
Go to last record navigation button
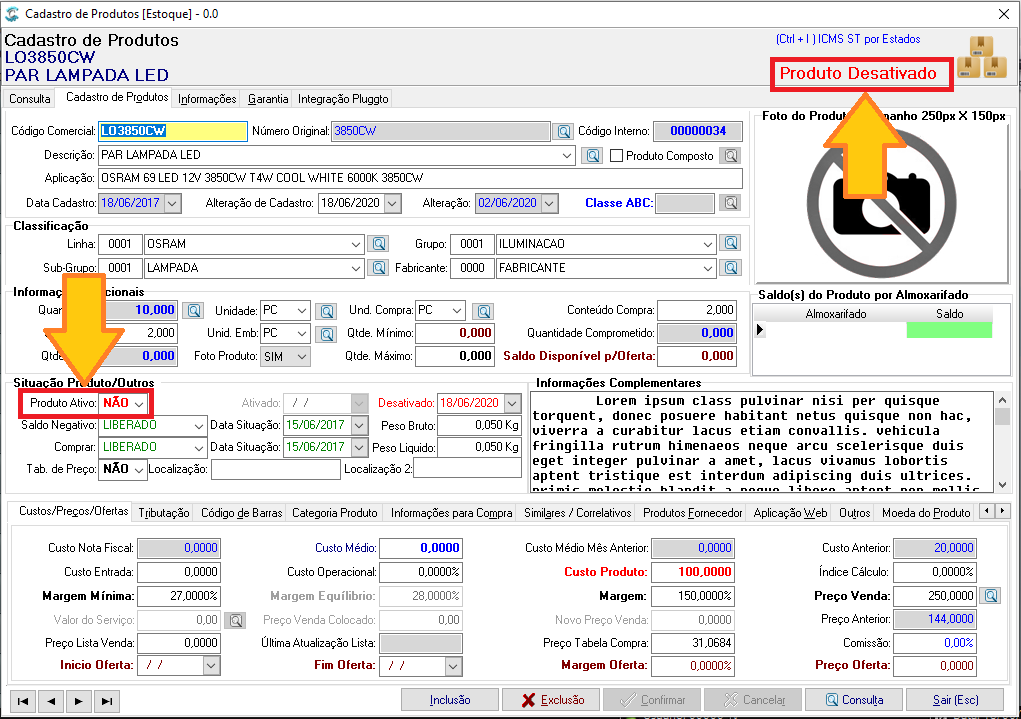point(107,701)
